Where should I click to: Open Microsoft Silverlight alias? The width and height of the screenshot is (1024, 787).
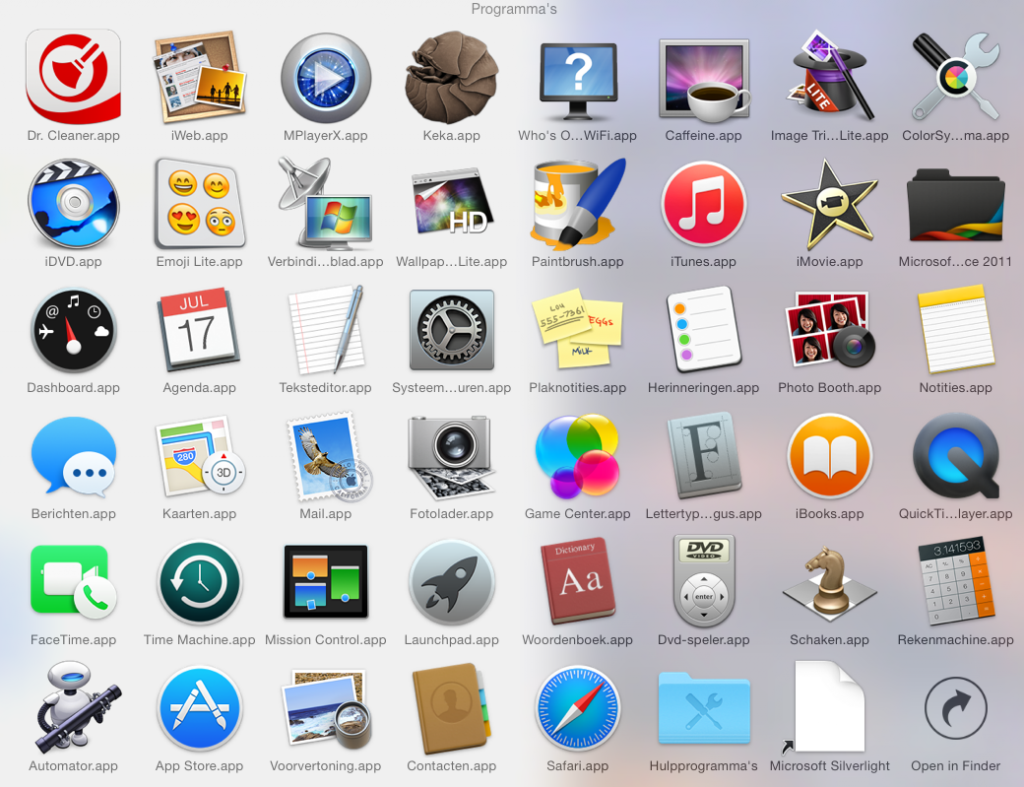pyautogui.click(x=828, y=707)
